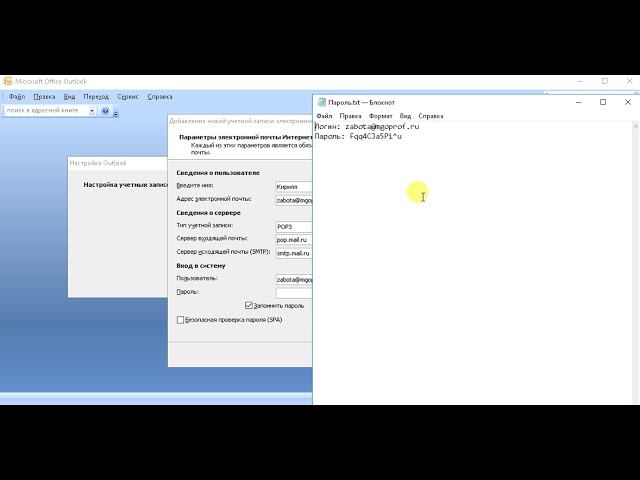Click the Адрес электронной почты field
Viewport: 640px width, 480px height.
click(x=294, y=200)
